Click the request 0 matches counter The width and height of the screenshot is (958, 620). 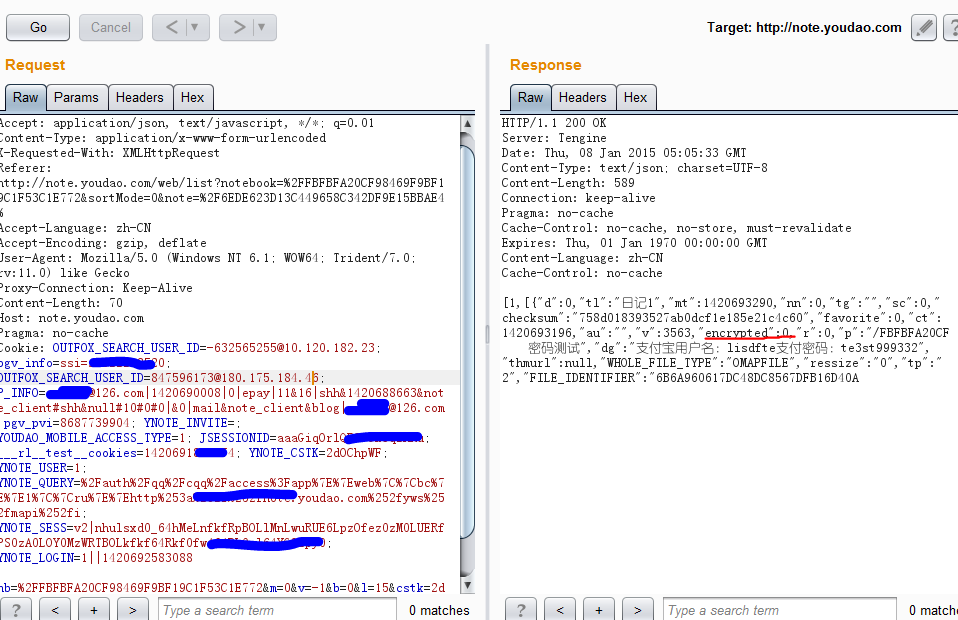pyautogui.click(x=439, y=610)
